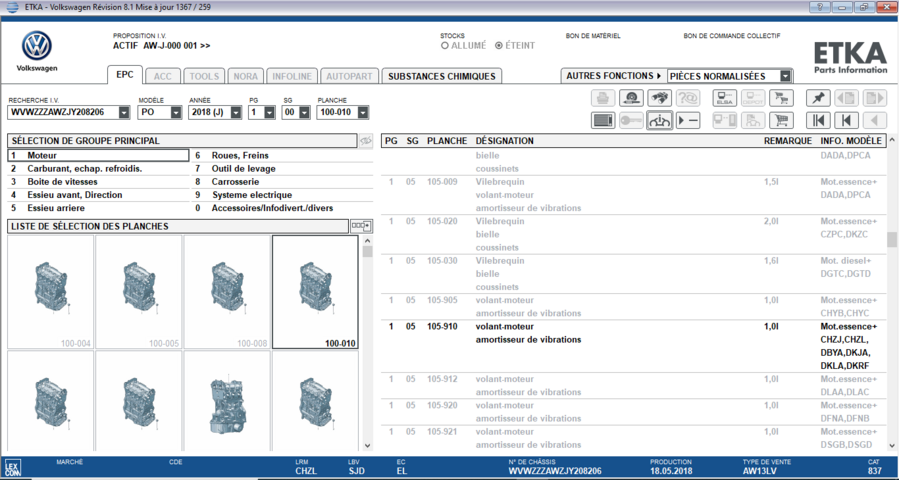Jump to first with double-bar arrow
The height and width of the screenshot is (480, 899).
pos(818,120)
